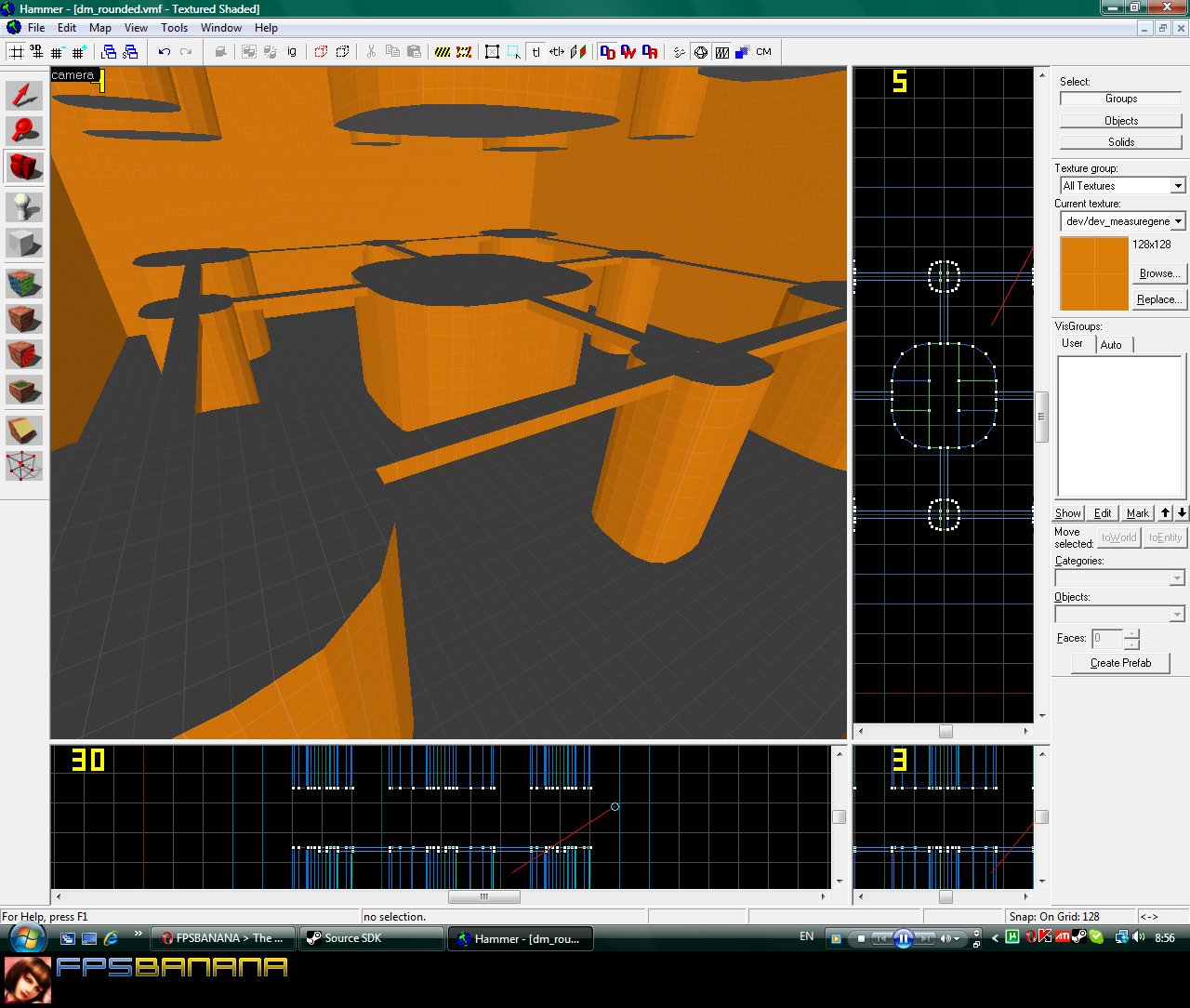Open the Toggle Texture Application tool
This screenshot has height=1008, width=1190.
25,284
